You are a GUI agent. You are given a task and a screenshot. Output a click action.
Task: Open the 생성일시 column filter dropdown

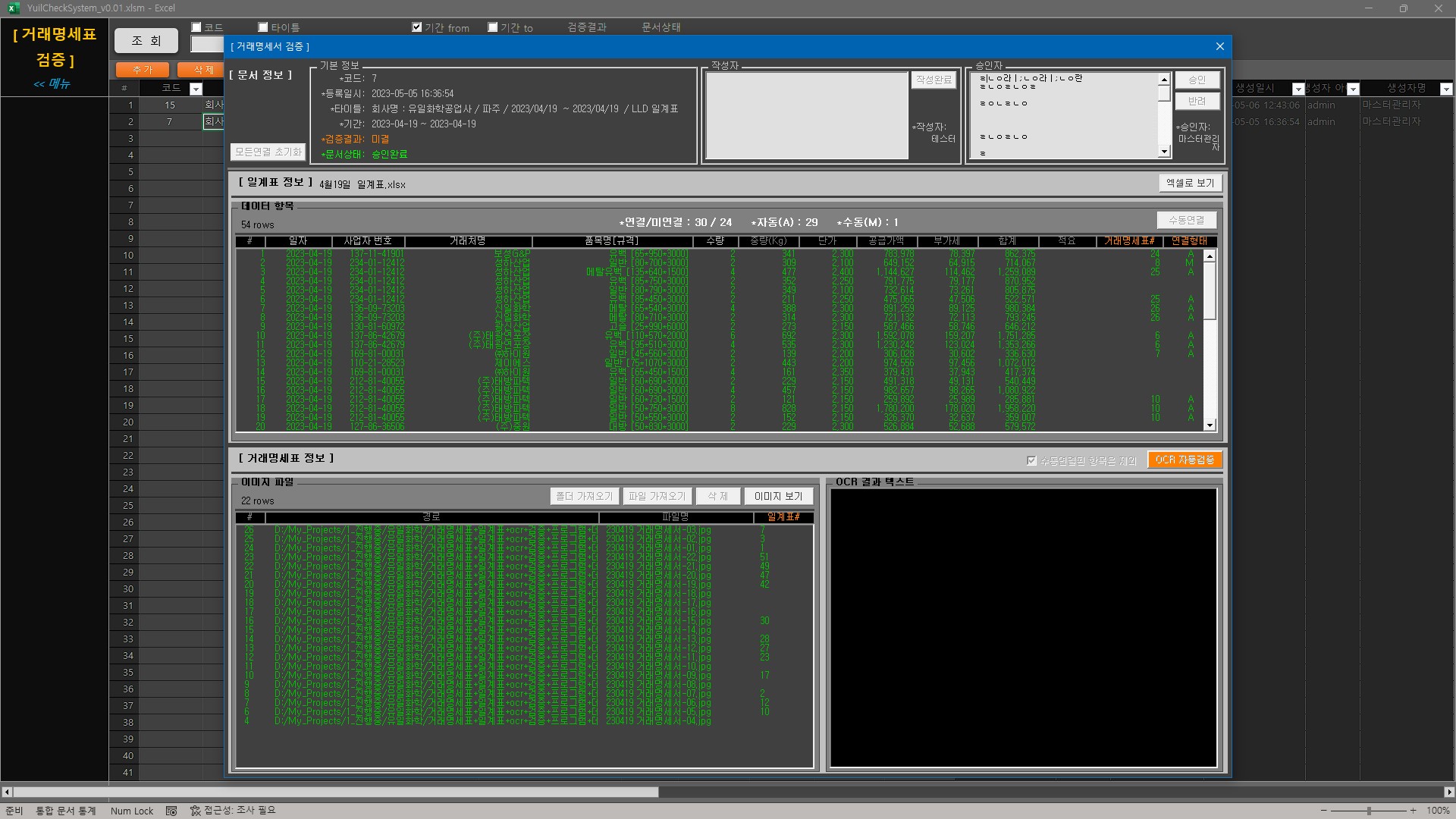1298,89
